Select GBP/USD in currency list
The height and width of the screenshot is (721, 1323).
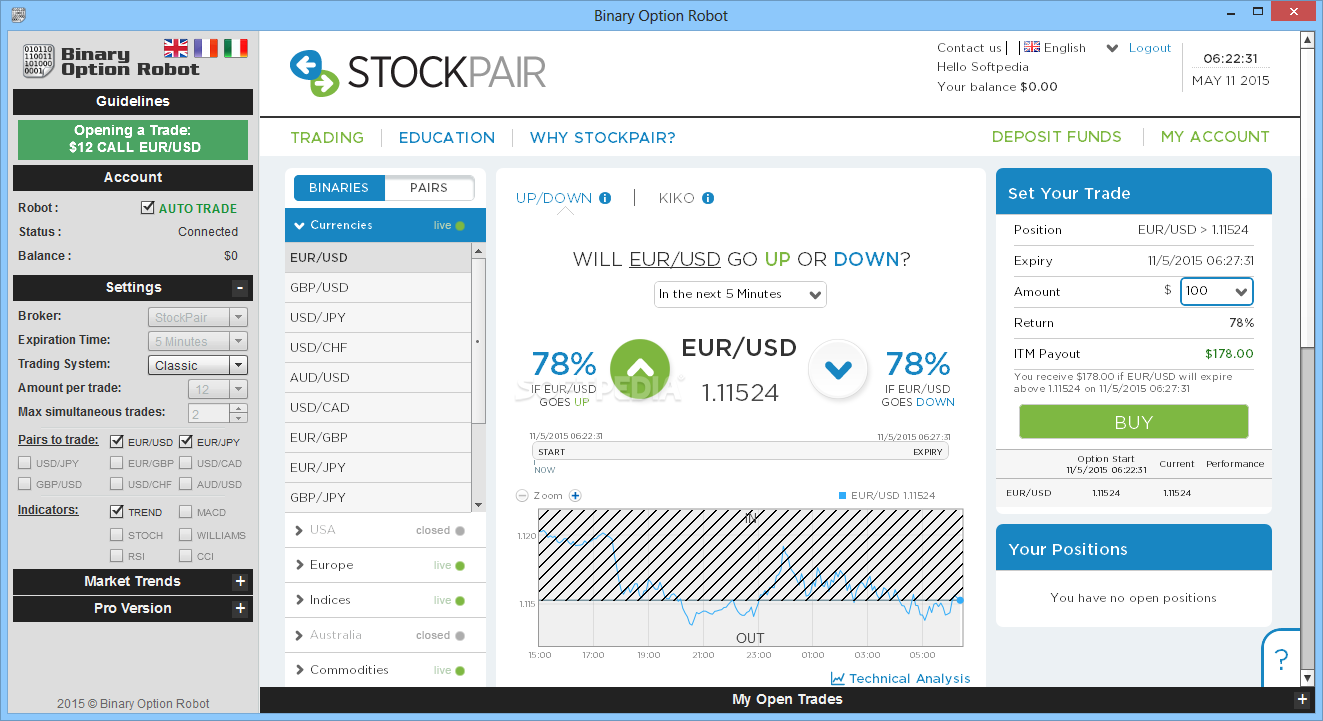pyautogui.click(x=378, y=287)
